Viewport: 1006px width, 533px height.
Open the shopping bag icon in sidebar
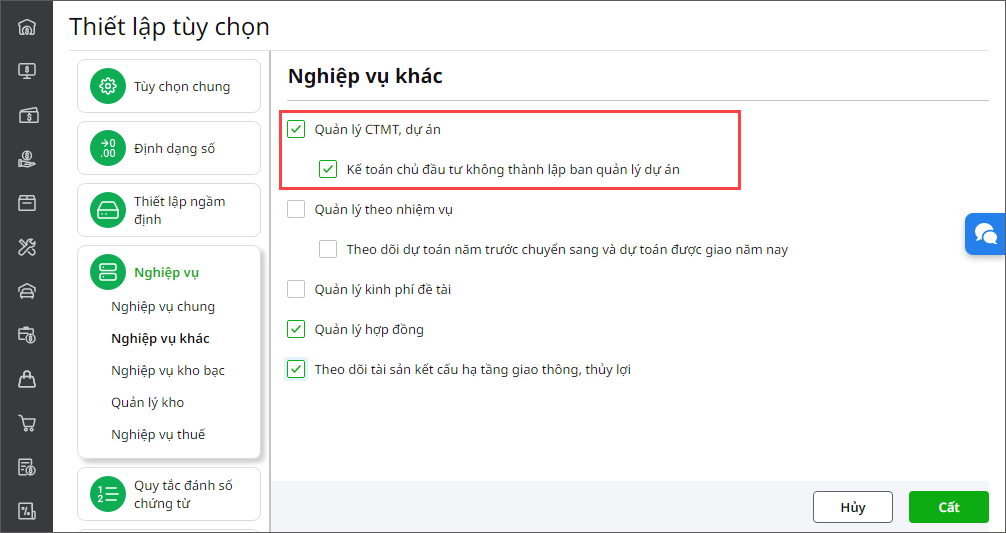tap(26, 379)
